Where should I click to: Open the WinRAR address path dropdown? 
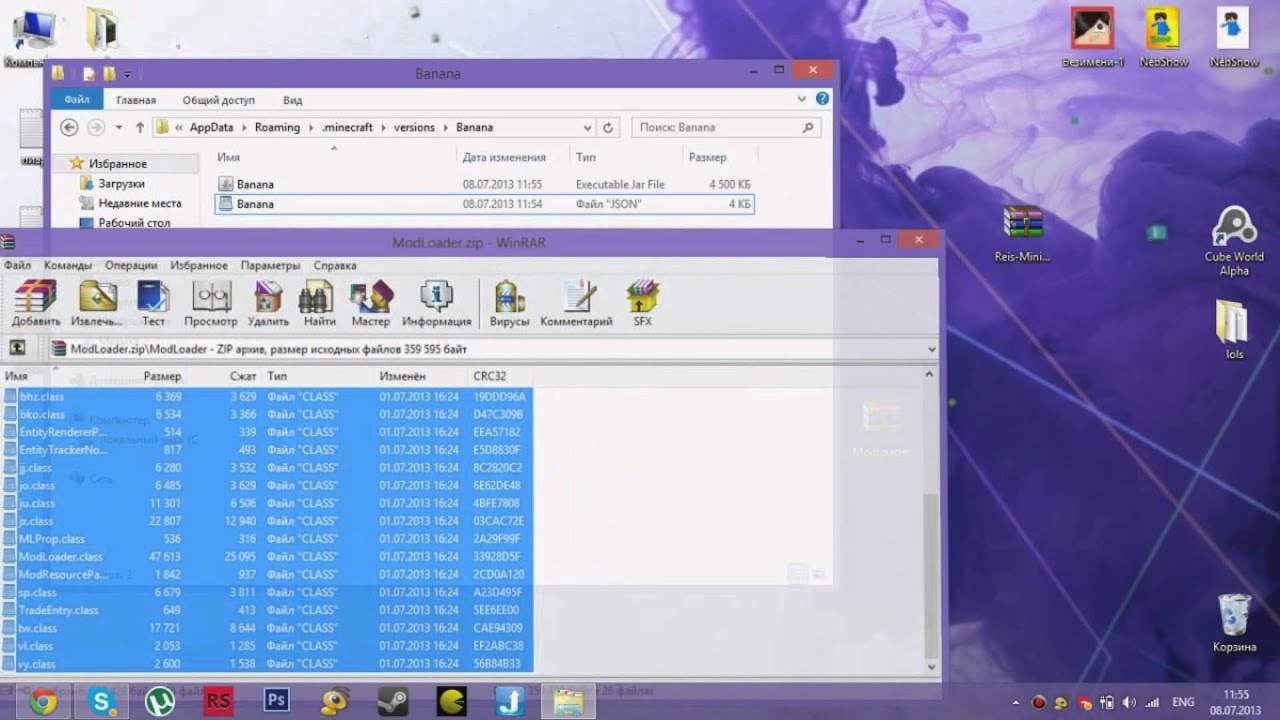(932, 349)
